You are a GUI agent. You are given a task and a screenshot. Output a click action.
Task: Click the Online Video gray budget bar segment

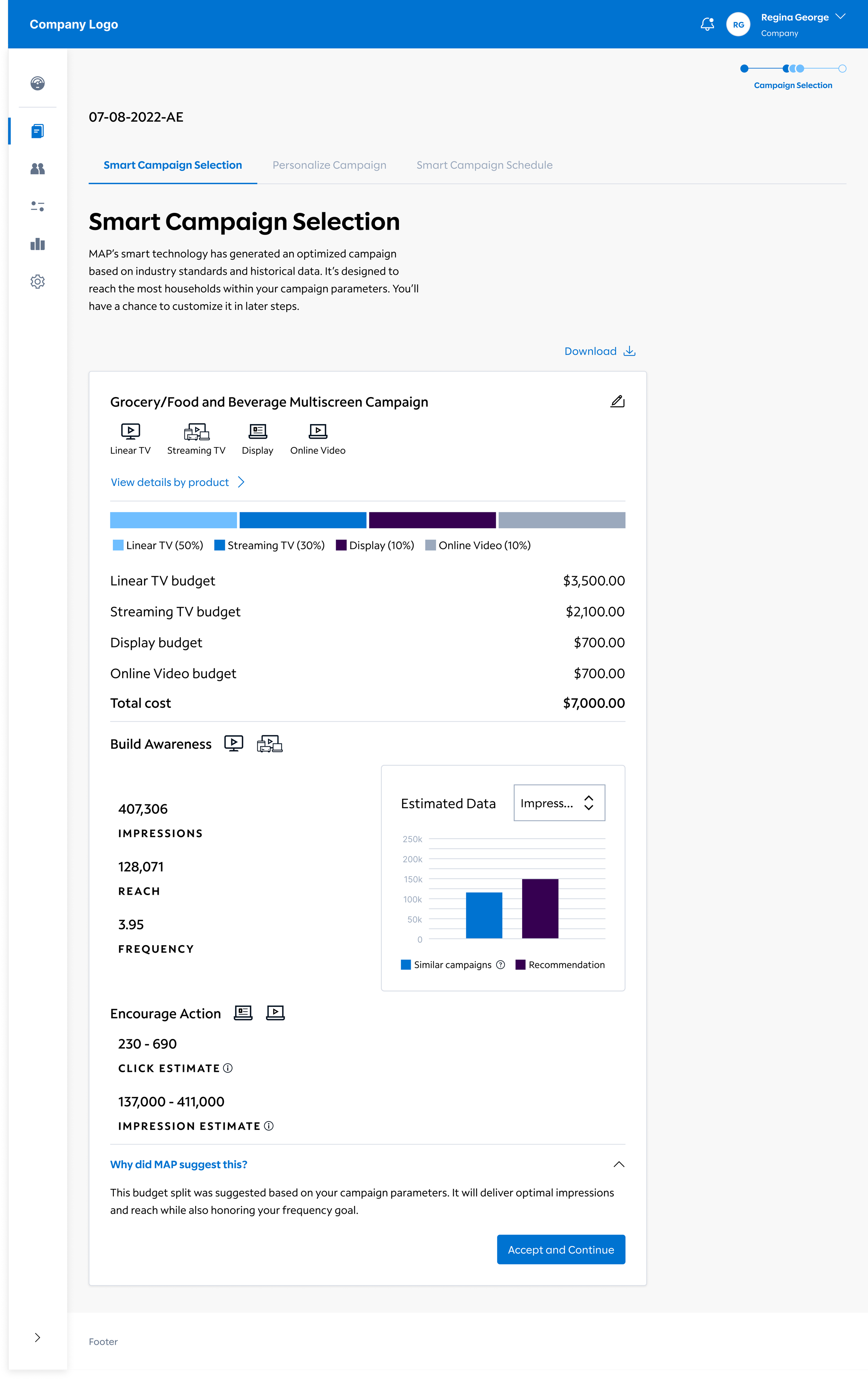tap(562, 520)
